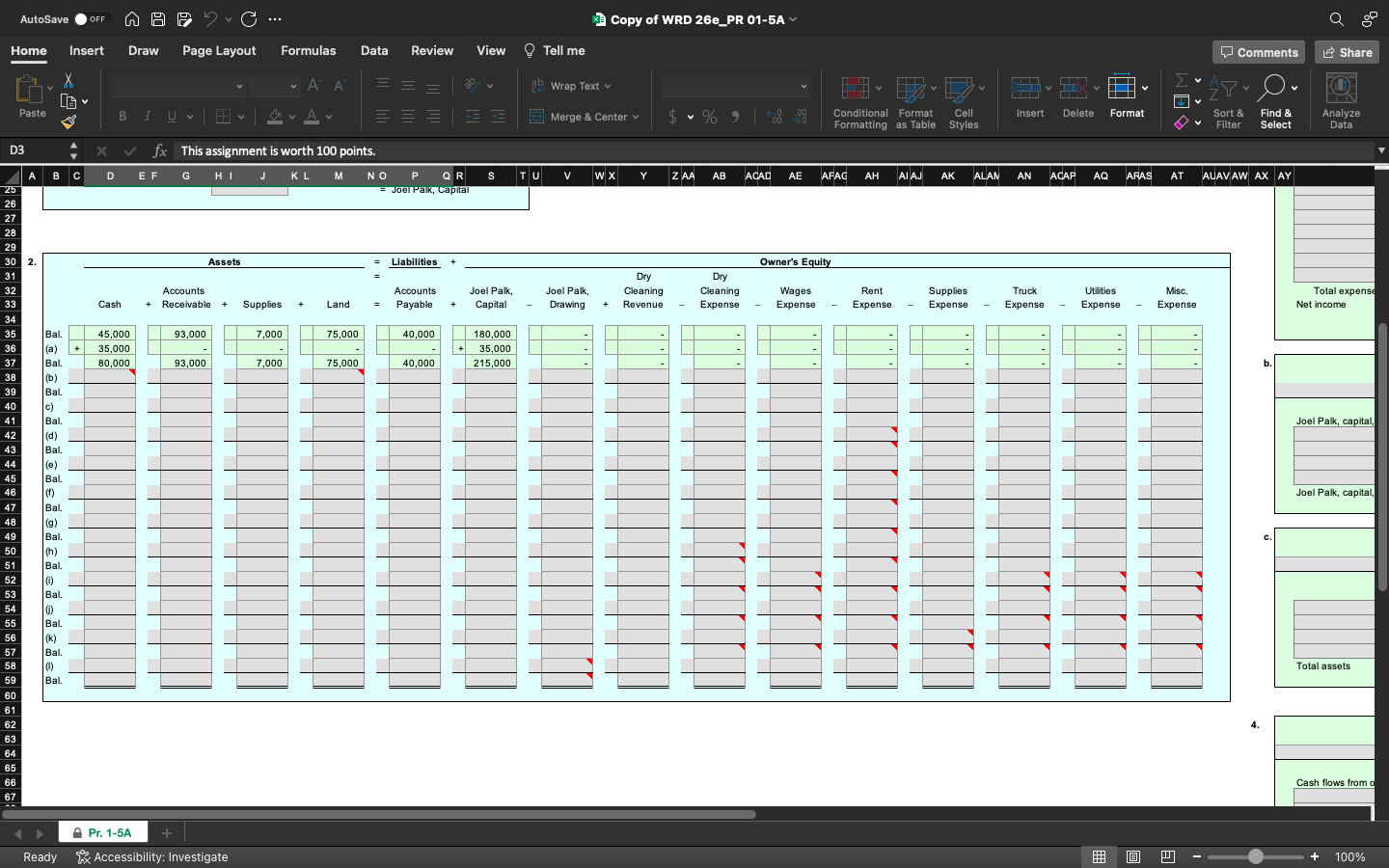
Task: Click the Search magnifier icon
Action: [x=1336, y=19]
